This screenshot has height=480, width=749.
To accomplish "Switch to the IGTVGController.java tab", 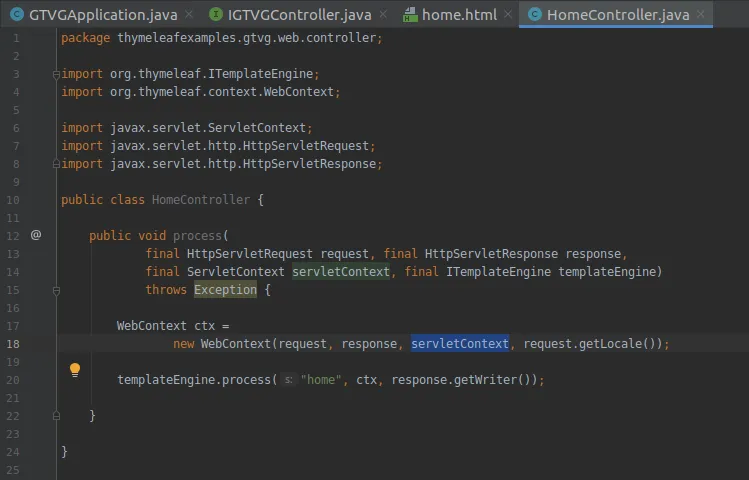I will click(299, 15).
